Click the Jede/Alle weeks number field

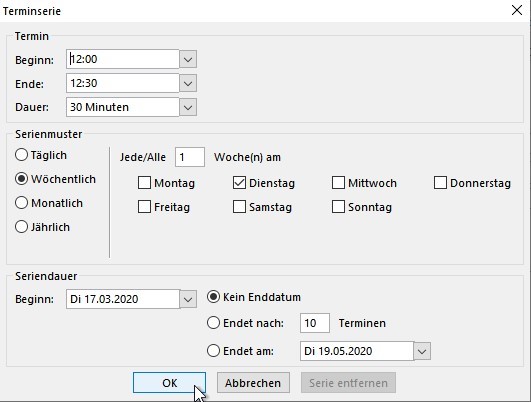click(x=190, y=157)
